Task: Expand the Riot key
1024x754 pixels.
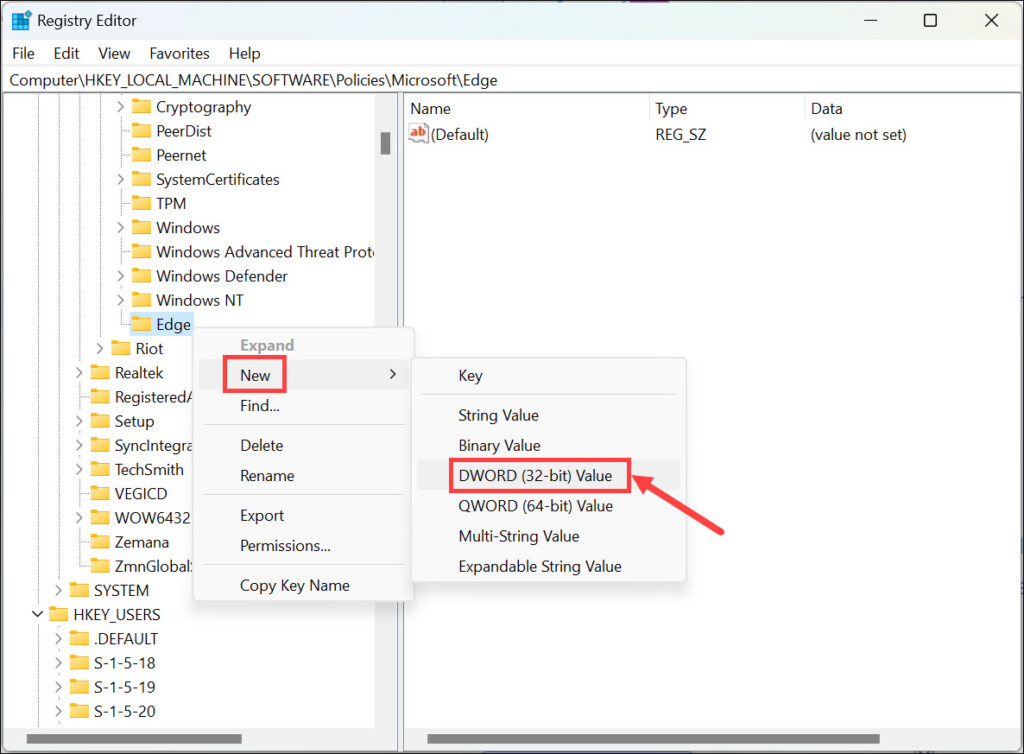Action: point(100,348)
